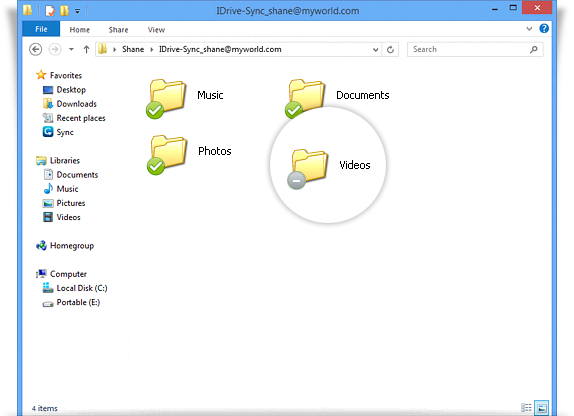Expand the ribbon with the chevron
The image size is (574, 416).
point(529,29)
